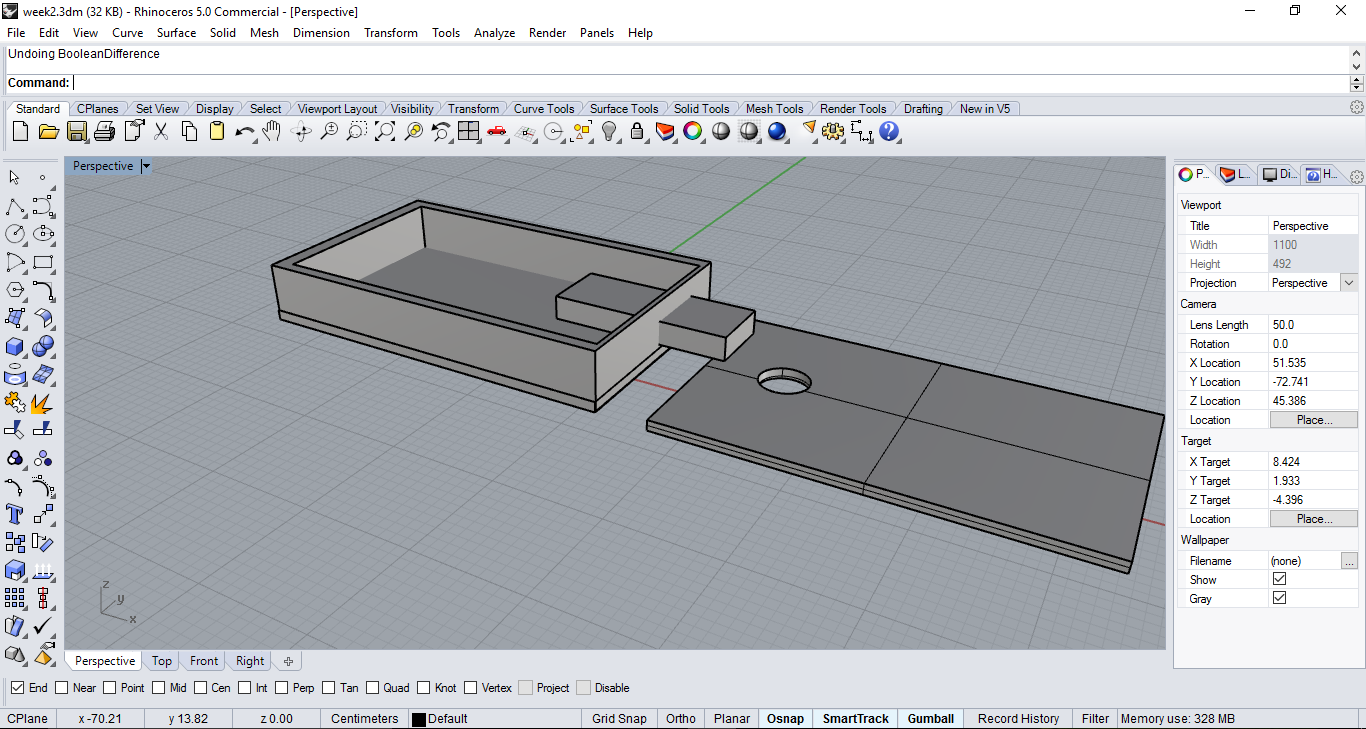Click the Lock objects padlock icon
Viewport: 1366px width, 729px height.
pyautogui.click(x=637, y=131)
